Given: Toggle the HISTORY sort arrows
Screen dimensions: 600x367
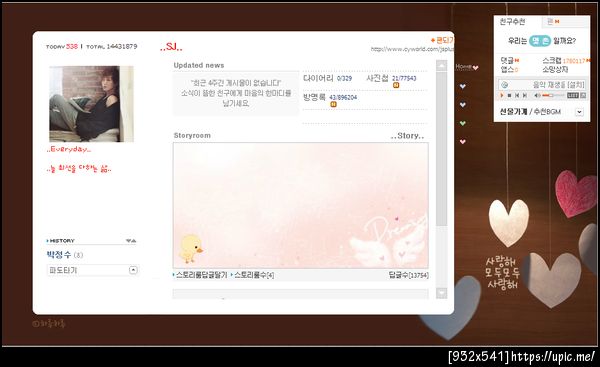Looking at the screenshot, I should coord(131,241).
